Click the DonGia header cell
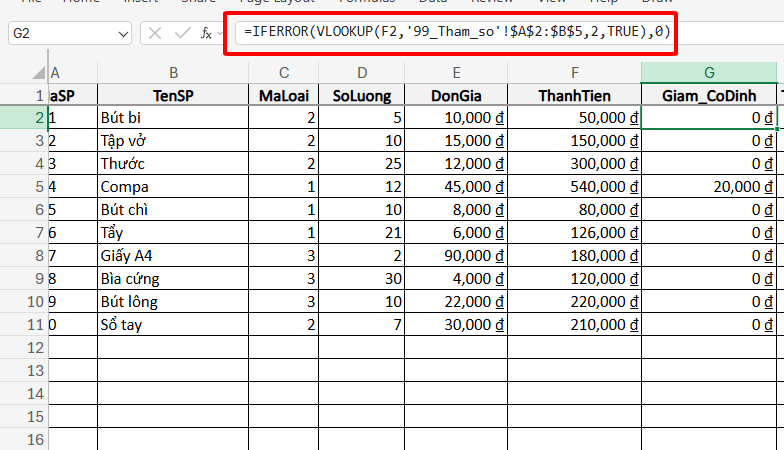Viewport: 784px width, 450px height. (456, 95)
